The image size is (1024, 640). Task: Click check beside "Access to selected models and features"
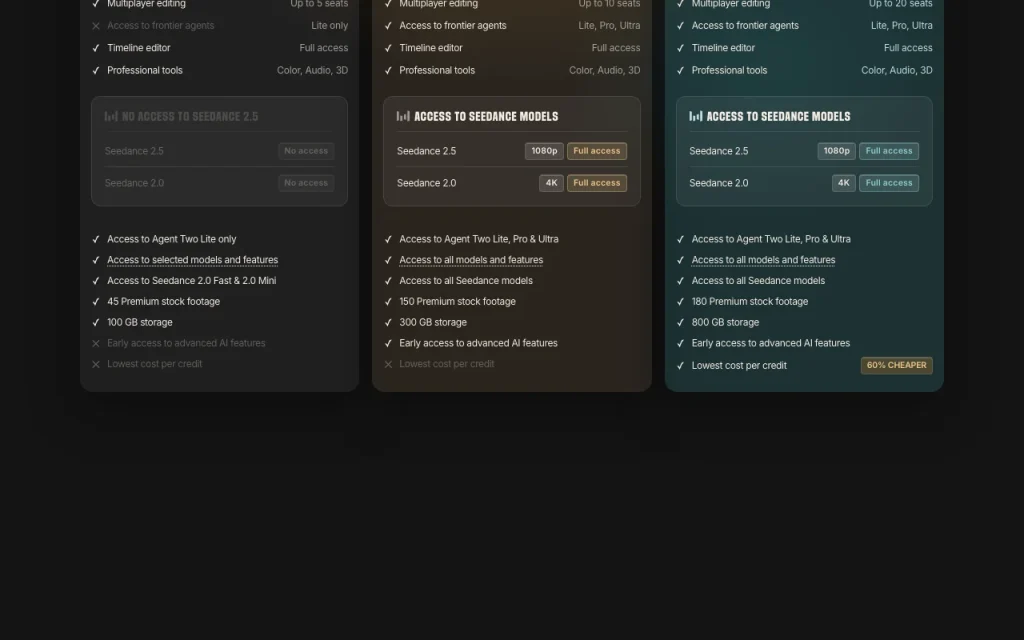[96, 260]
